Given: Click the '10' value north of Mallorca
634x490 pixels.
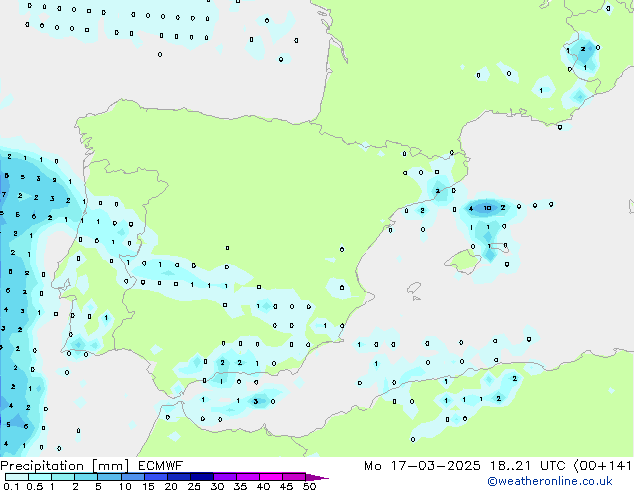Looking at the screenshot, I should pos(488,208).
